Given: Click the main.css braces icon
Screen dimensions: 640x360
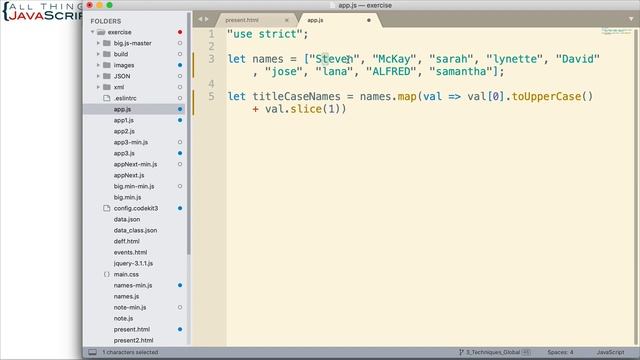Looking at the screenshot, I should 107,274.
